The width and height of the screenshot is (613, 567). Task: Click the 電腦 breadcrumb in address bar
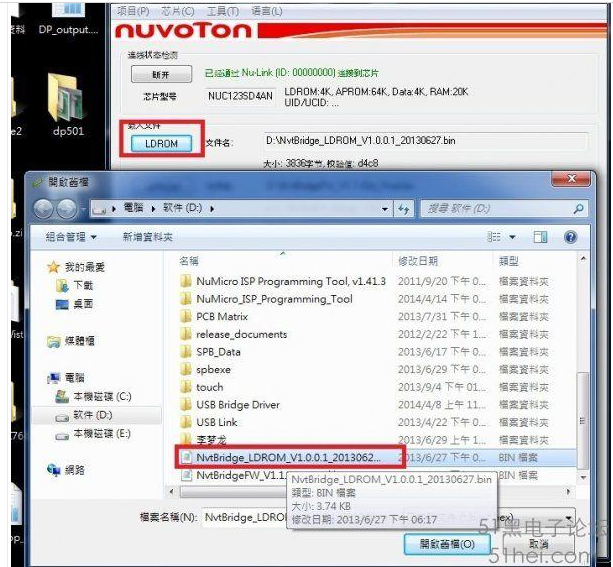point(133,208)
